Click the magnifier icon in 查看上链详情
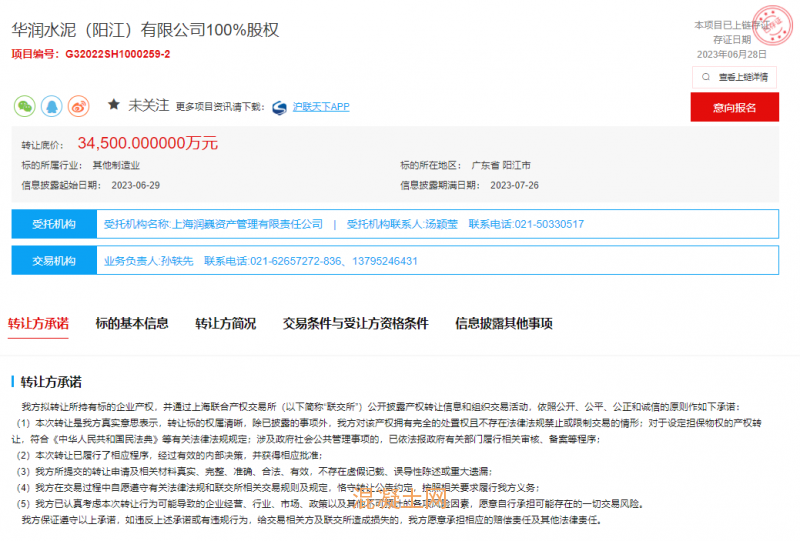The height and width of the screenshot is (541, 800). tap(706, 76)
